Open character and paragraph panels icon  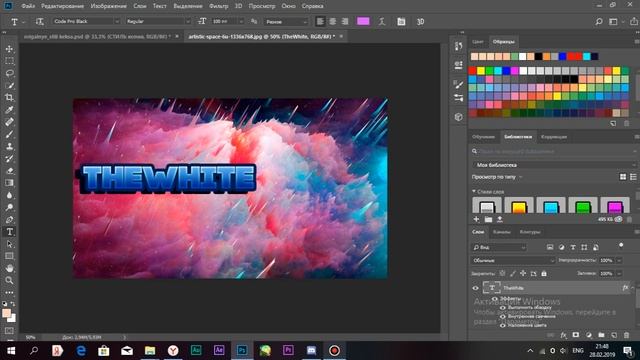click(x=401, y=22)
